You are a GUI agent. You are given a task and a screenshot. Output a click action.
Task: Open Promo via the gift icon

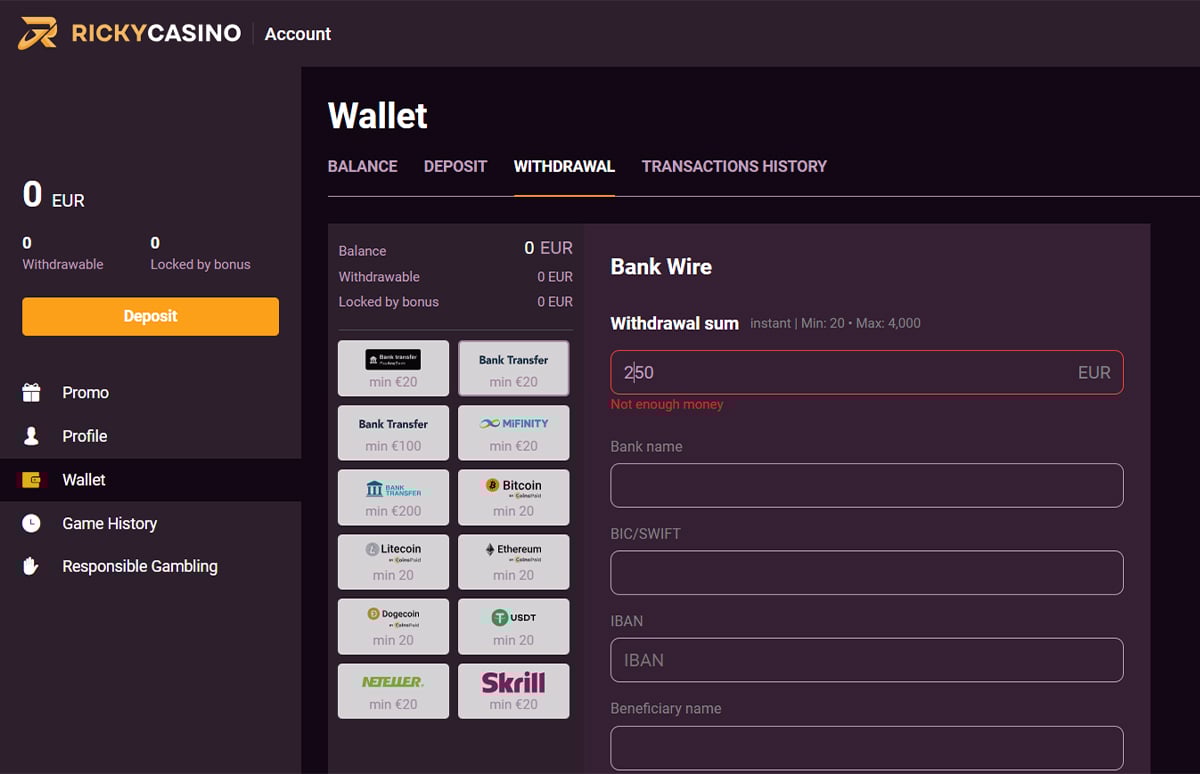[31, 393]
